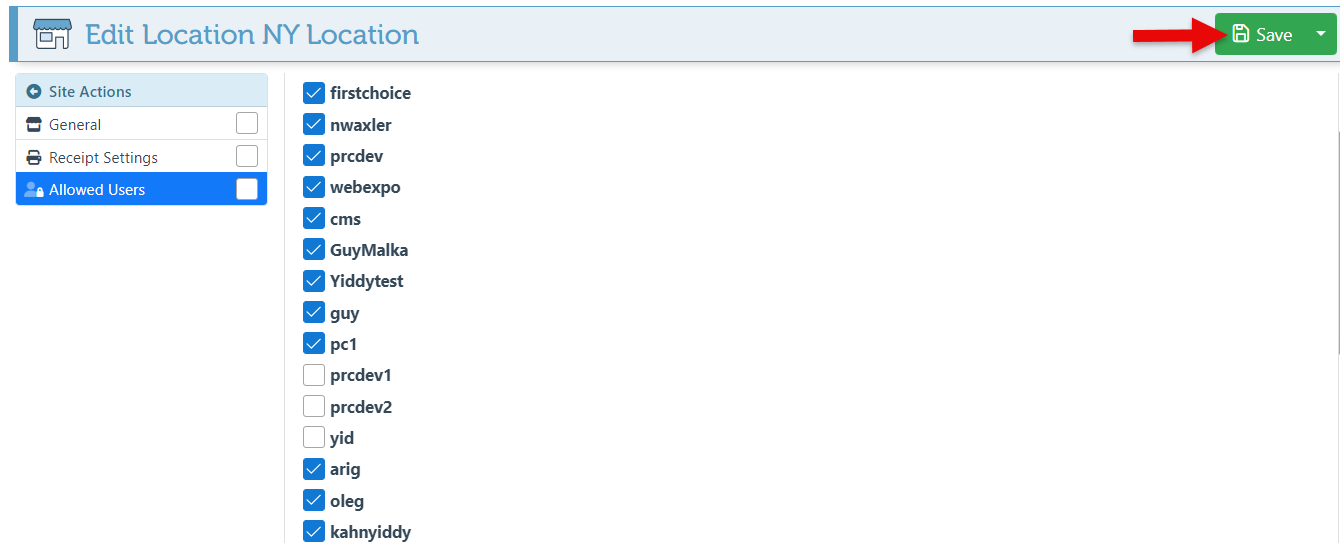Toggle the checkbox beside General menu item
This screenshot has height=543, width=1340.
point(247,123)
